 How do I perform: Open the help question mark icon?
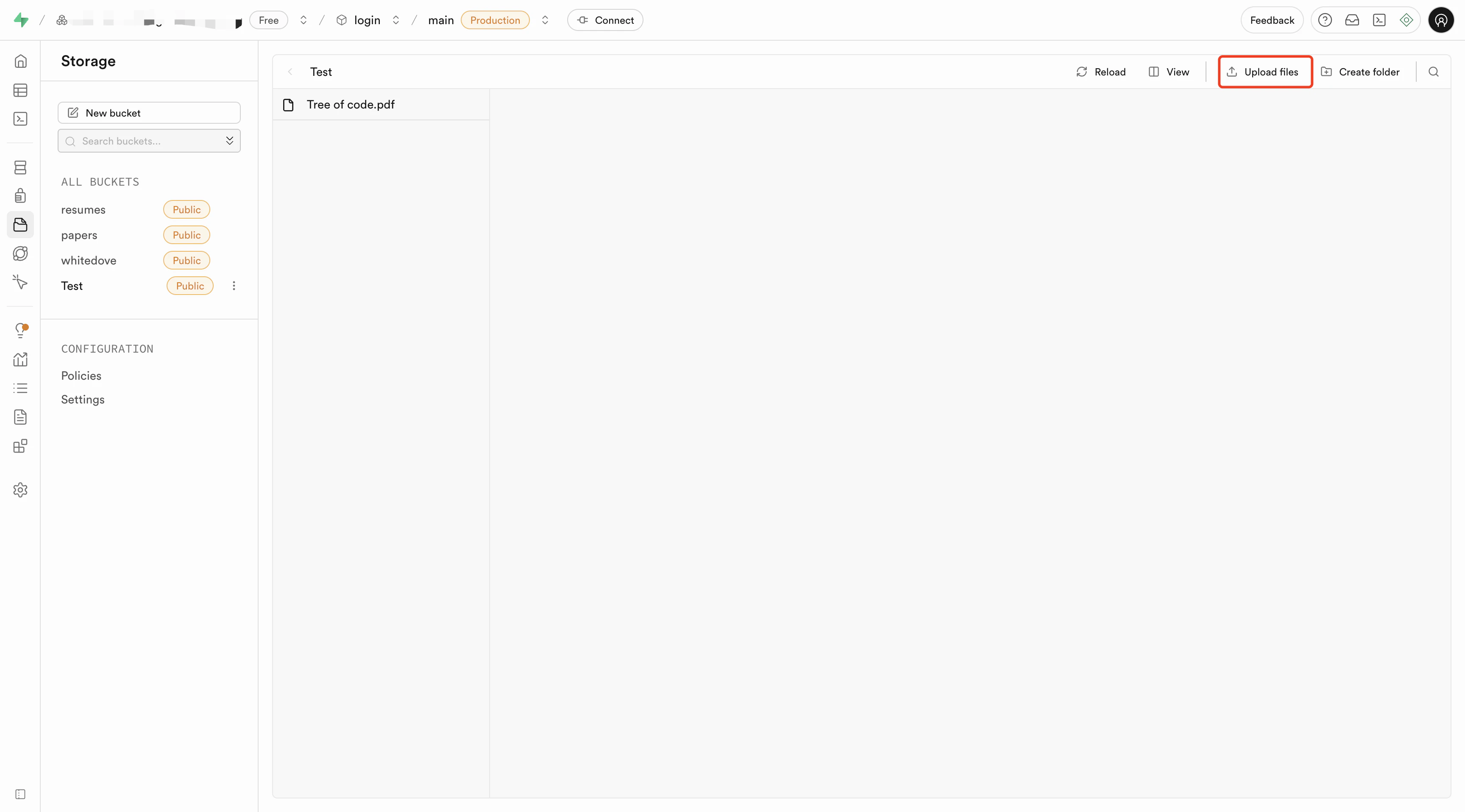[1325, 20]
